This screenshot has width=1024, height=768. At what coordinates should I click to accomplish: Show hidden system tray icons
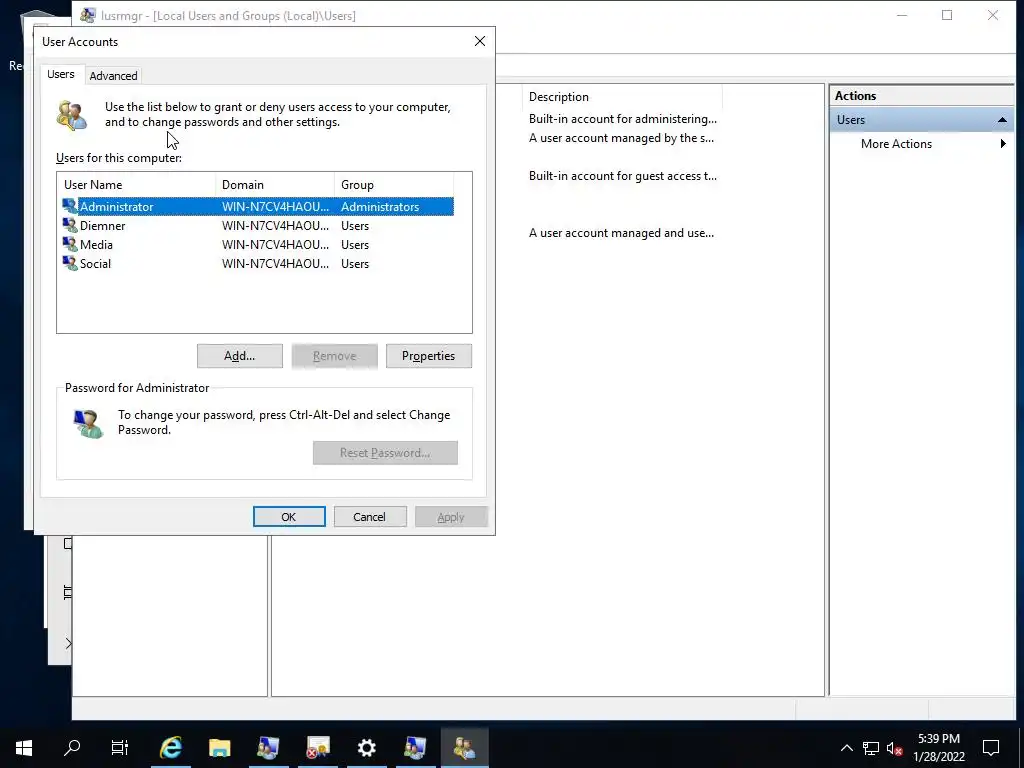pyautogui.click(x=846, y=748)
